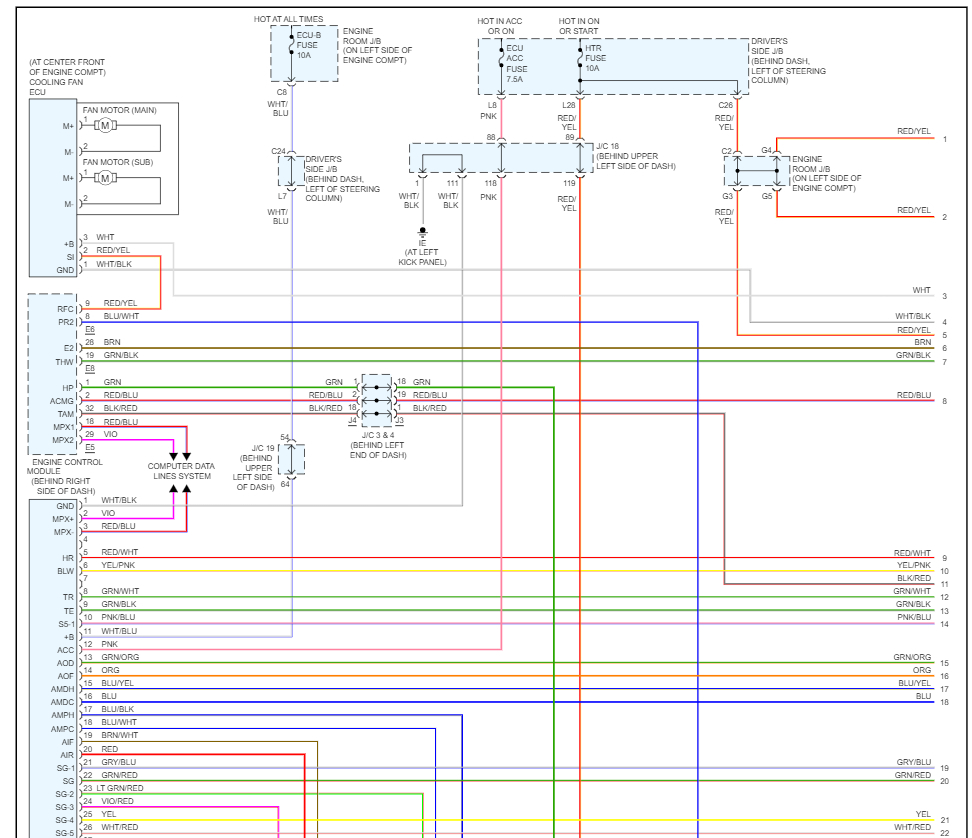Click the HOT IN ACC OR ON heading
The height and width of the screenshot is (838, 972).
[x=500, y=26]
